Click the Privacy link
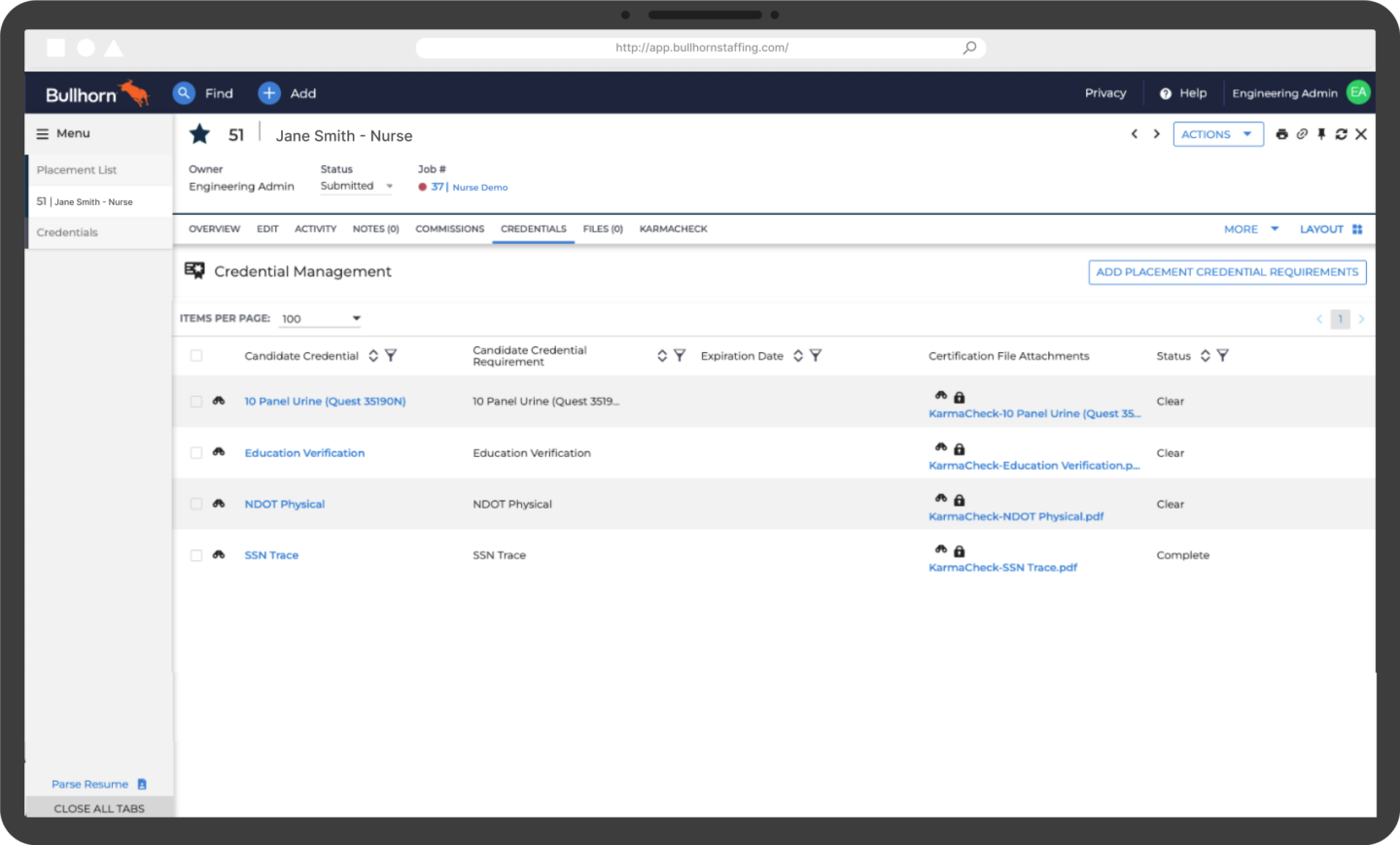Viewport: 1400px width, 845px height. [1105, 93]
